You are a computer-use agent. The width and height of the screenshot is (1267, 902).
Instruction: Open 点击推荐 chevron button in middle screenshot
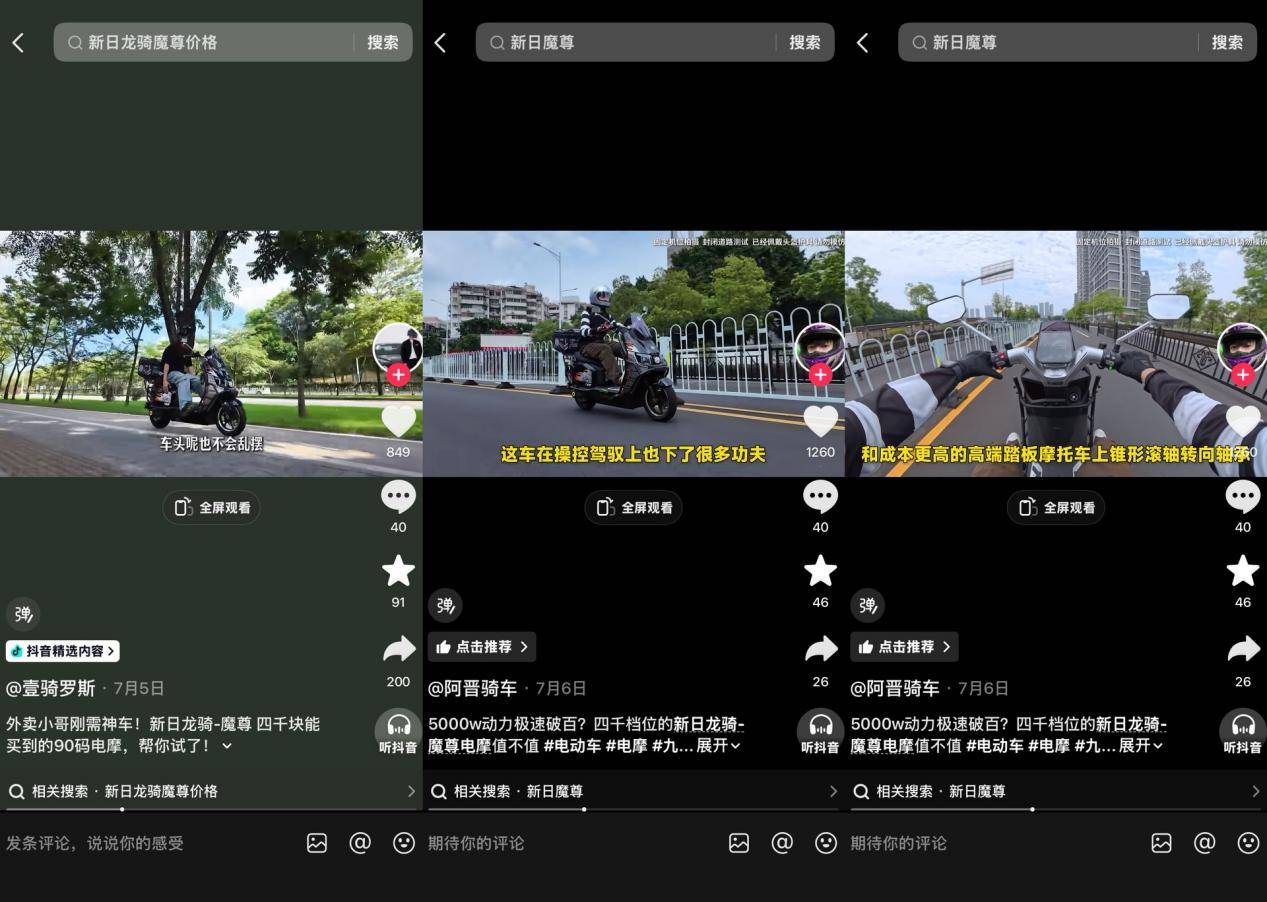[x=482, y=647]
